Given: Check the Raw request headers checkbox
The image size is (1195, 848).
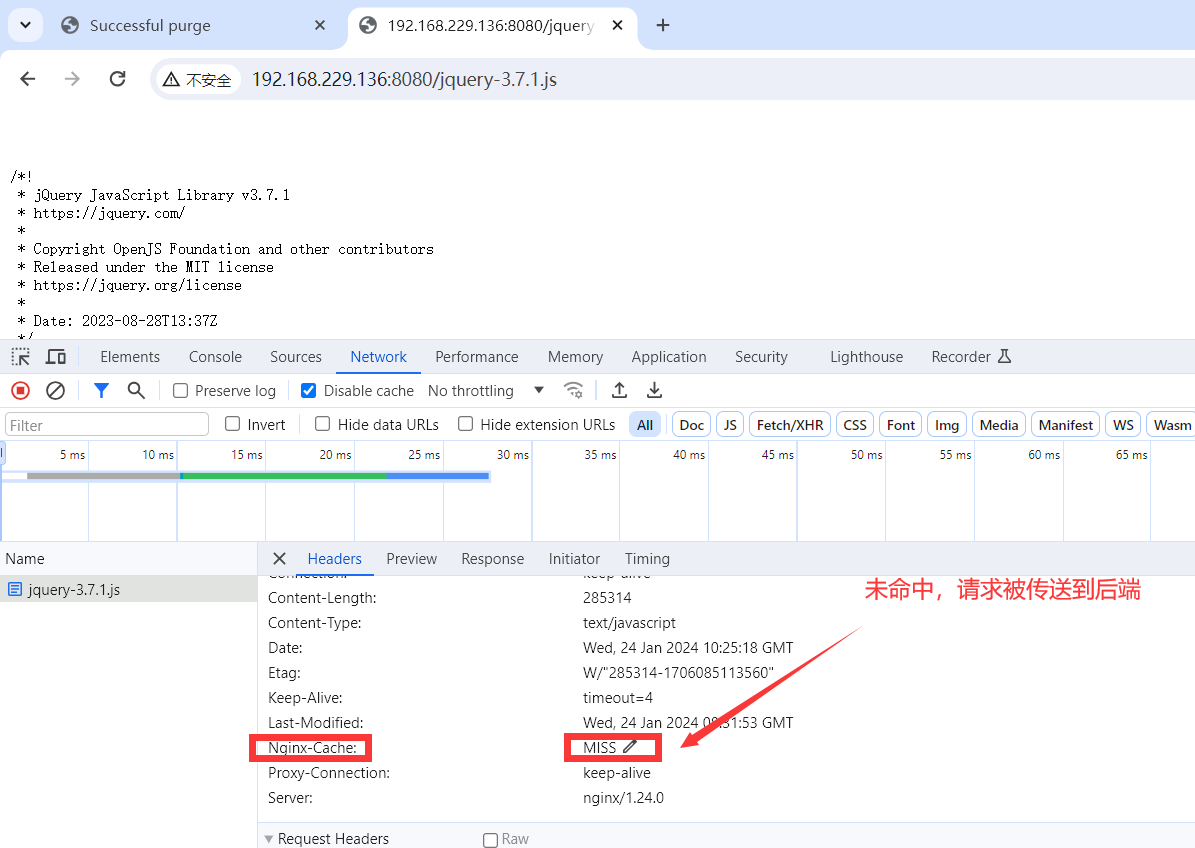Looking at the screenshot, I should (x=491, y=840).
